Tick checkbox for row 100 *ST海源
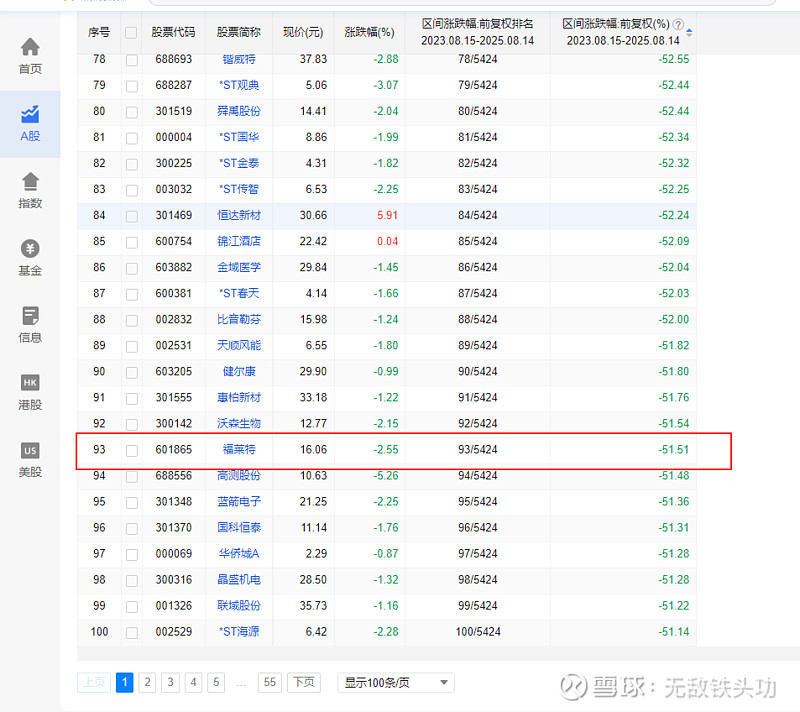 (132, 632)
